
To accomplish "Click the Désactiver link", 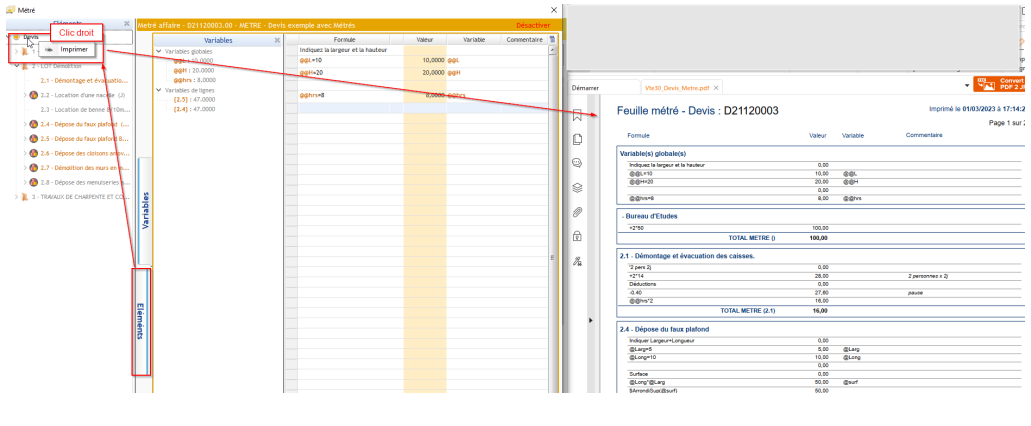I will tap(532, 24).
